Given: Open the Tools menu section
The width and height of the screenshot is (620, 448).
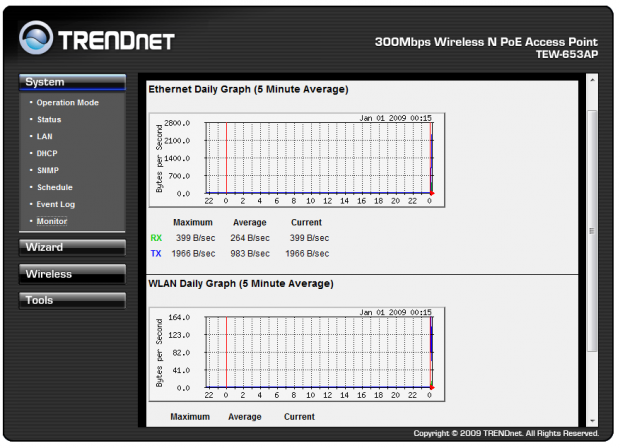Looking at the screenshot, I should 72,300.
